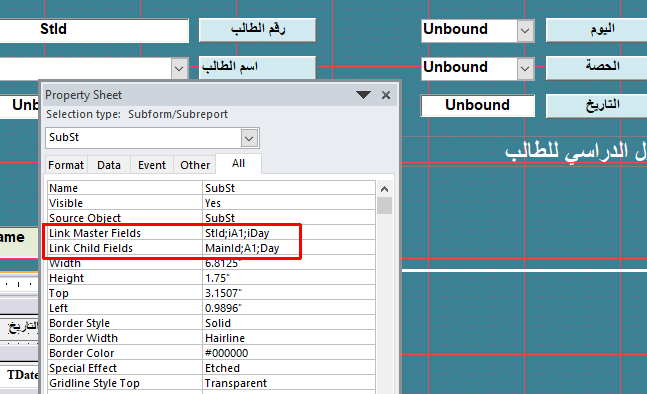Select the التاريخ label on the right
The height and width of the screenshot is (394, 647).
pos(596,106)
